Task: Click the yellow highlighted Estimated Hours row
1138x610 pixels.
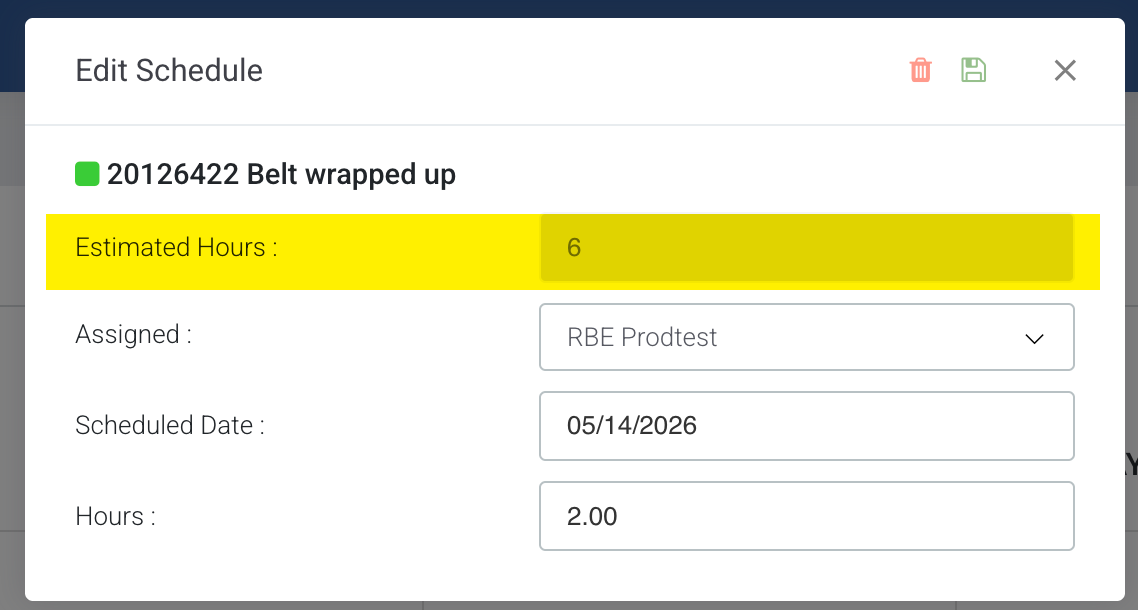Action: [x=573, y=252]
